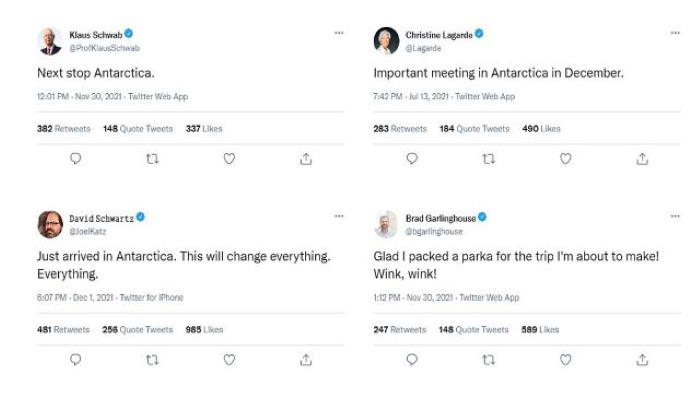
Task: Open more options on Christine Lagarde's tweet
Action: pos(675,33)
